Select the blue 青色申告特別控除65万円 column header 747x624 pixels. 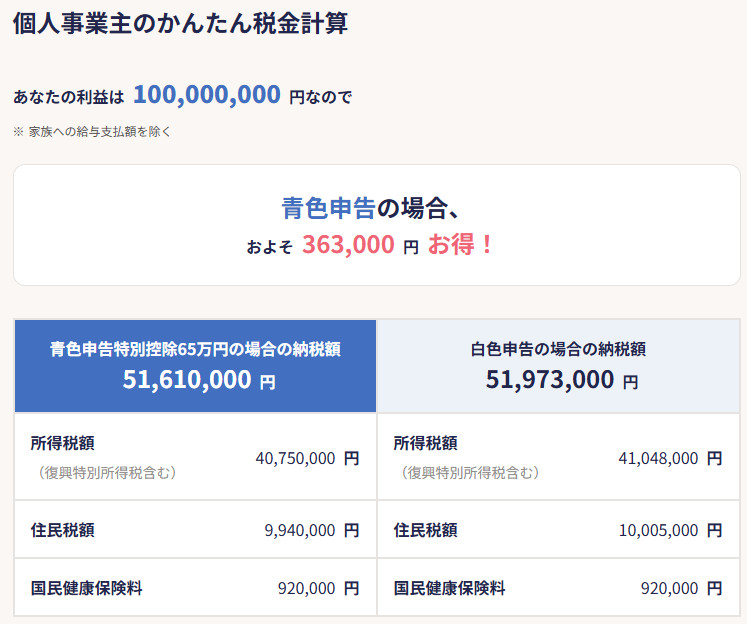[196, 349]
